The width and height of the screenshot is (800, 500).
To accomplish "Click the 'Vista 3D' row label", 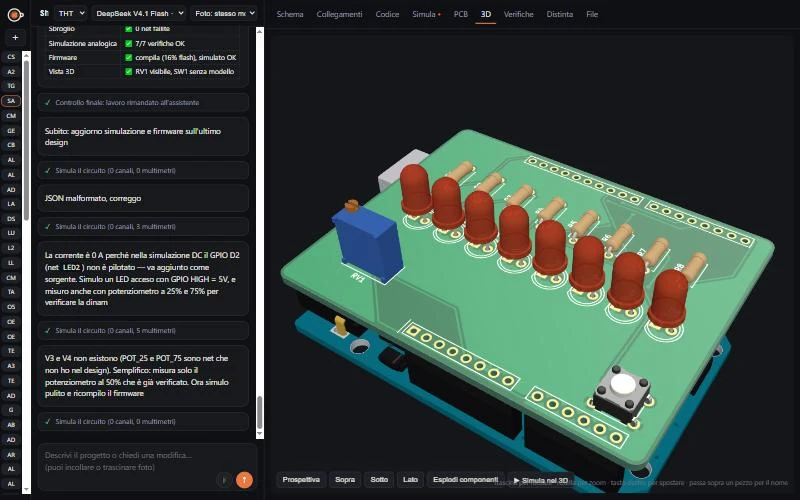I will coord(61,71).
